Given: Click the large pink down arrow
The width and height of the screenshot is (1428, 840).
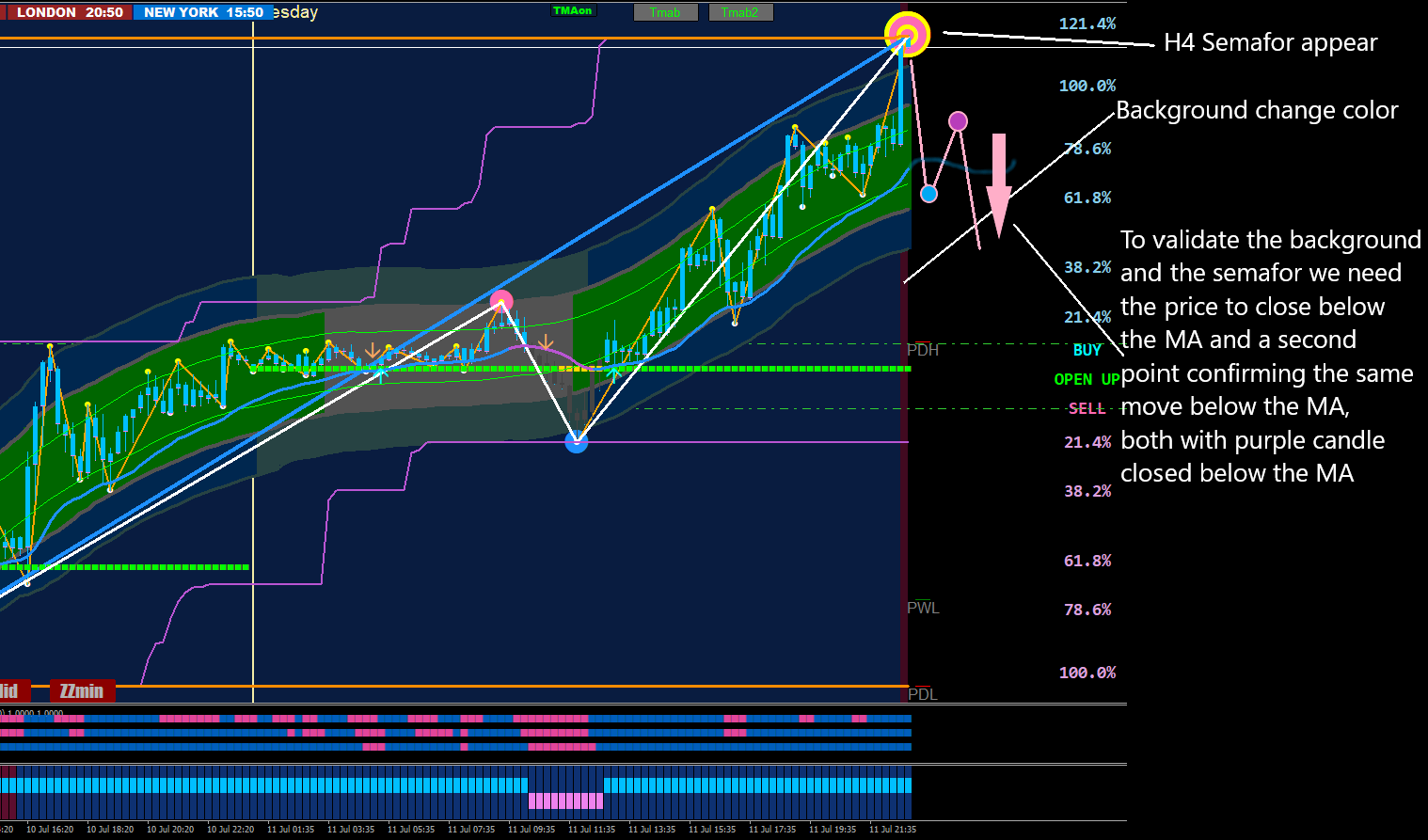Looking at the screenshot, I should (x=999, y=184).
